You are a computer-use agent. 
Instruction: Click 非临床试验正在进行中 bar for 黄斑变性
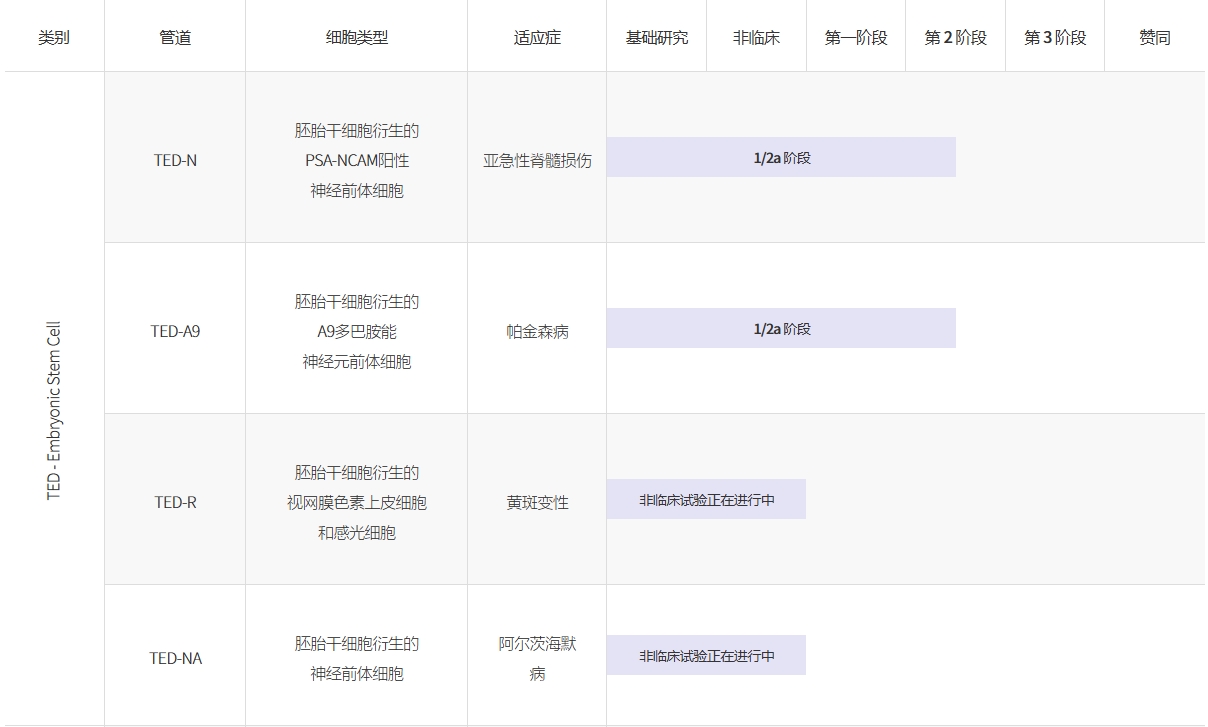pos(706,499)
